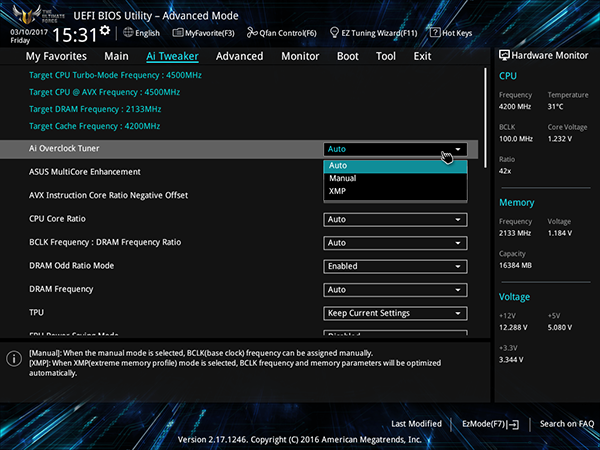
Task: Switch to the Main tab
Action: coord(116,56)
